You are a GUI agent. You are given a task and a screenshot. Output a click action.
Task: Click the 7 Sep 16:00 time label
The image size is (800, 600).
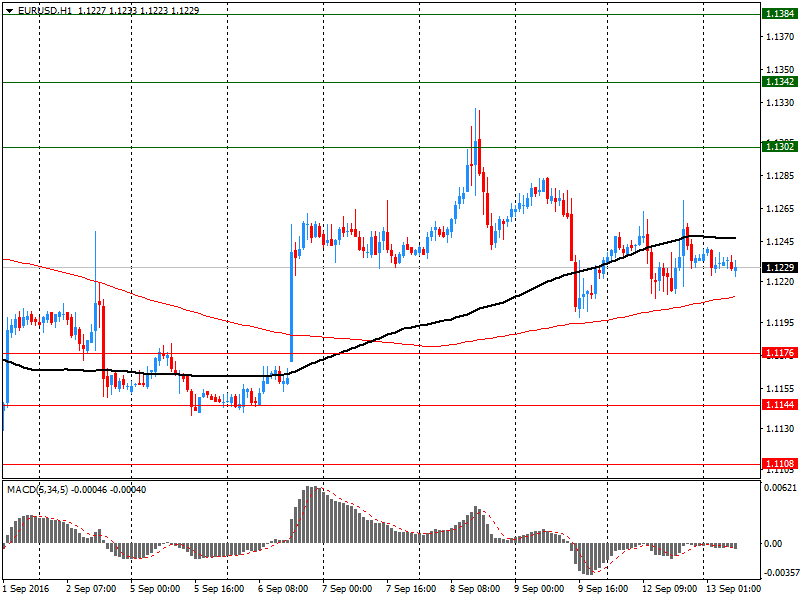point(411,589)
